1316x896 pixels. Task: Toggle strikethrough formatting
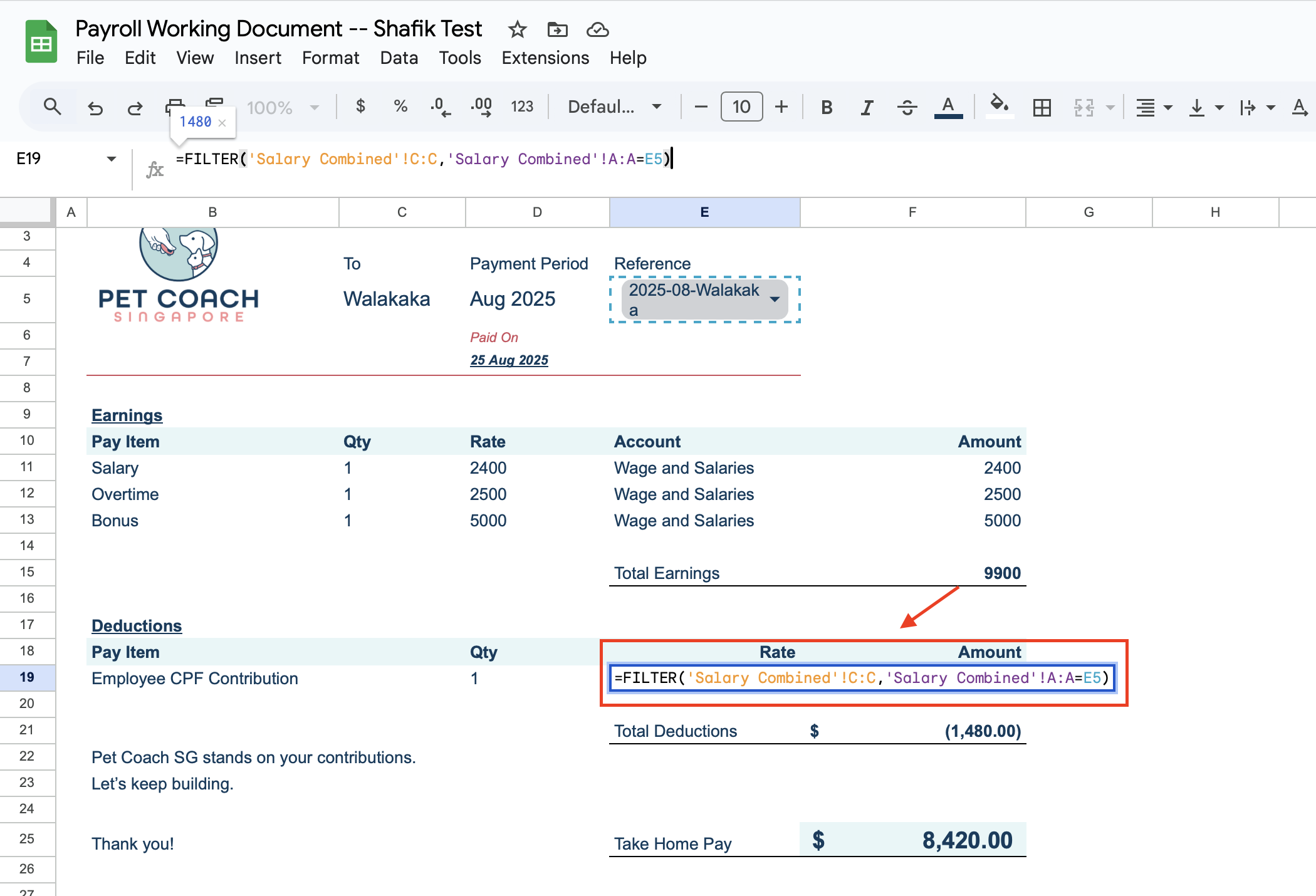[907, 107]
